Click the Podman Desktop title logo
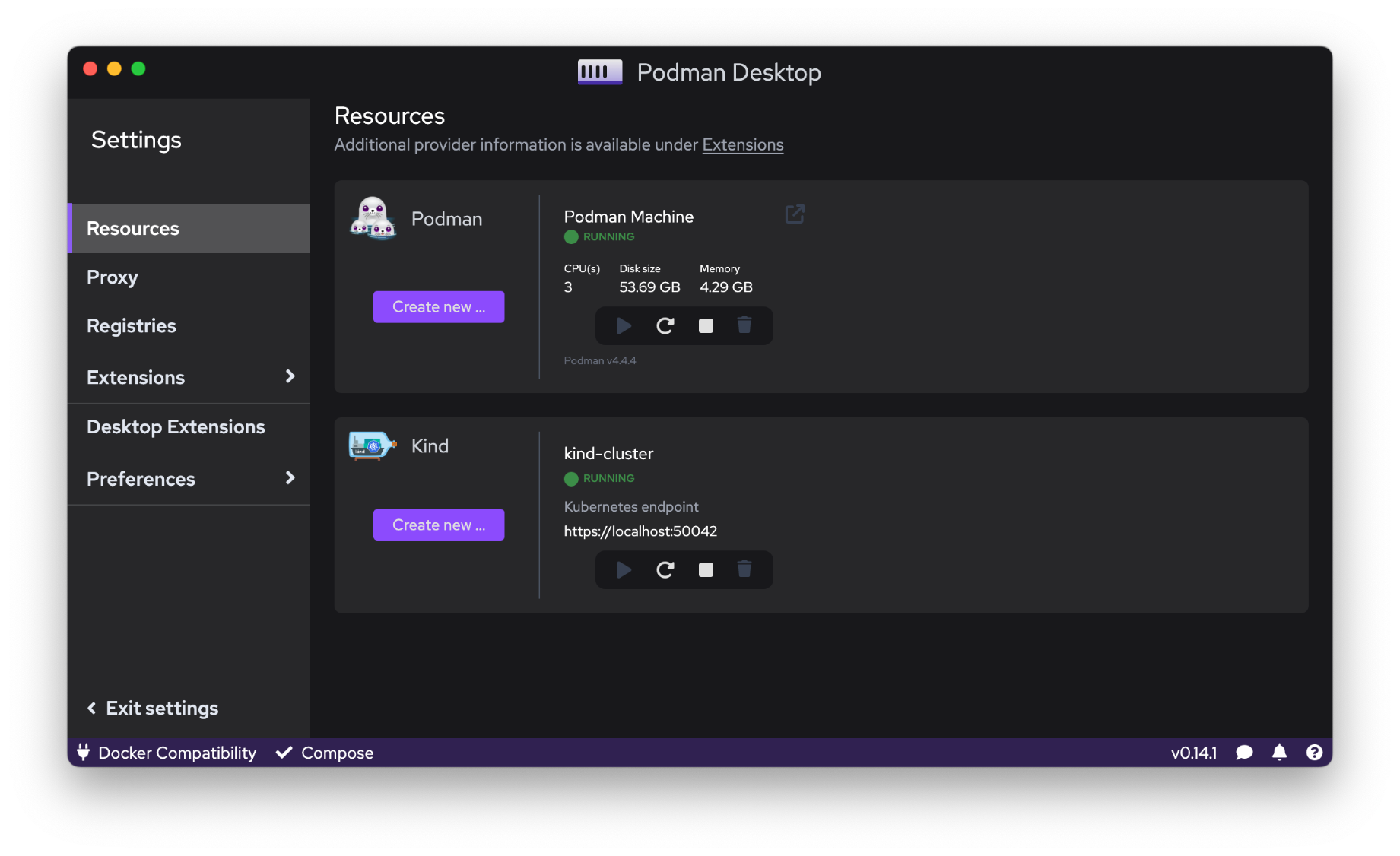 coord(600,72)
